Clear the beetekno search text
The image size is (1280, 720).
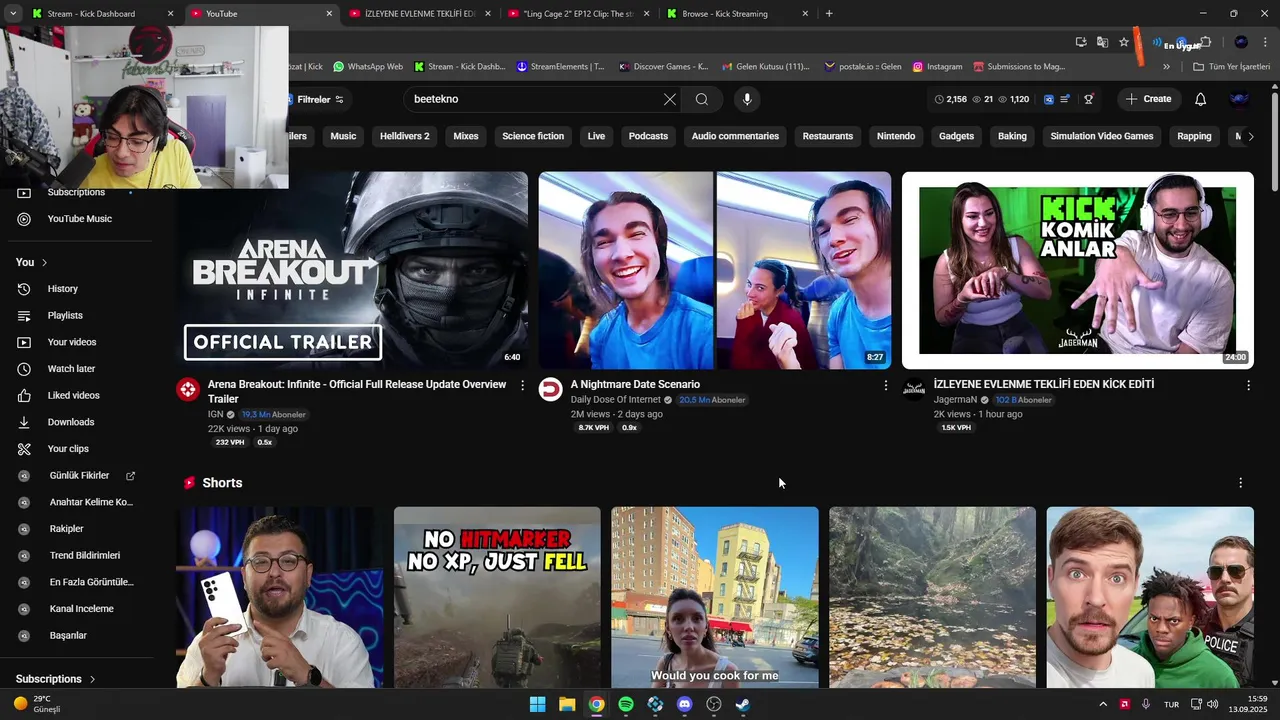click(670, 99)
